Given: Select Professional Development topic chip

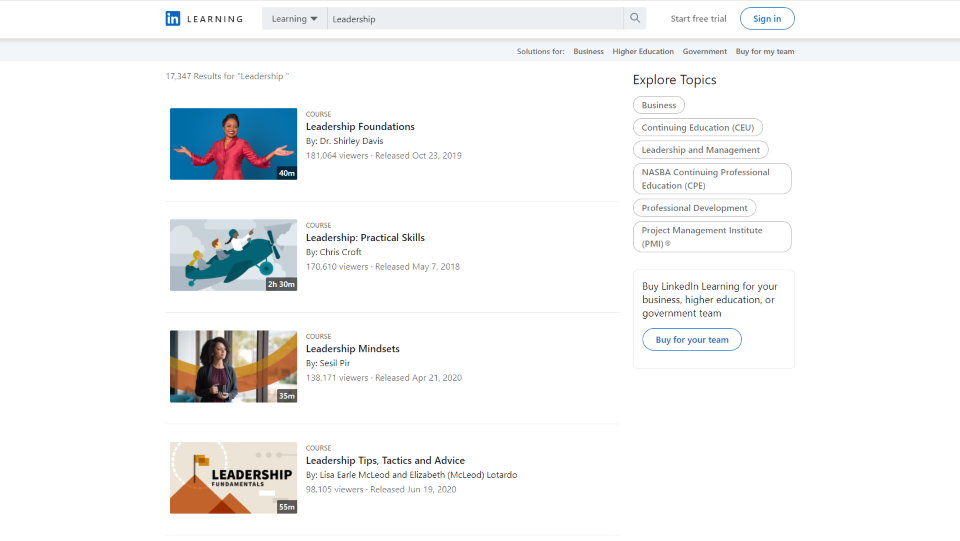Looking at the screenshot, I should click(x=694, y=208).
